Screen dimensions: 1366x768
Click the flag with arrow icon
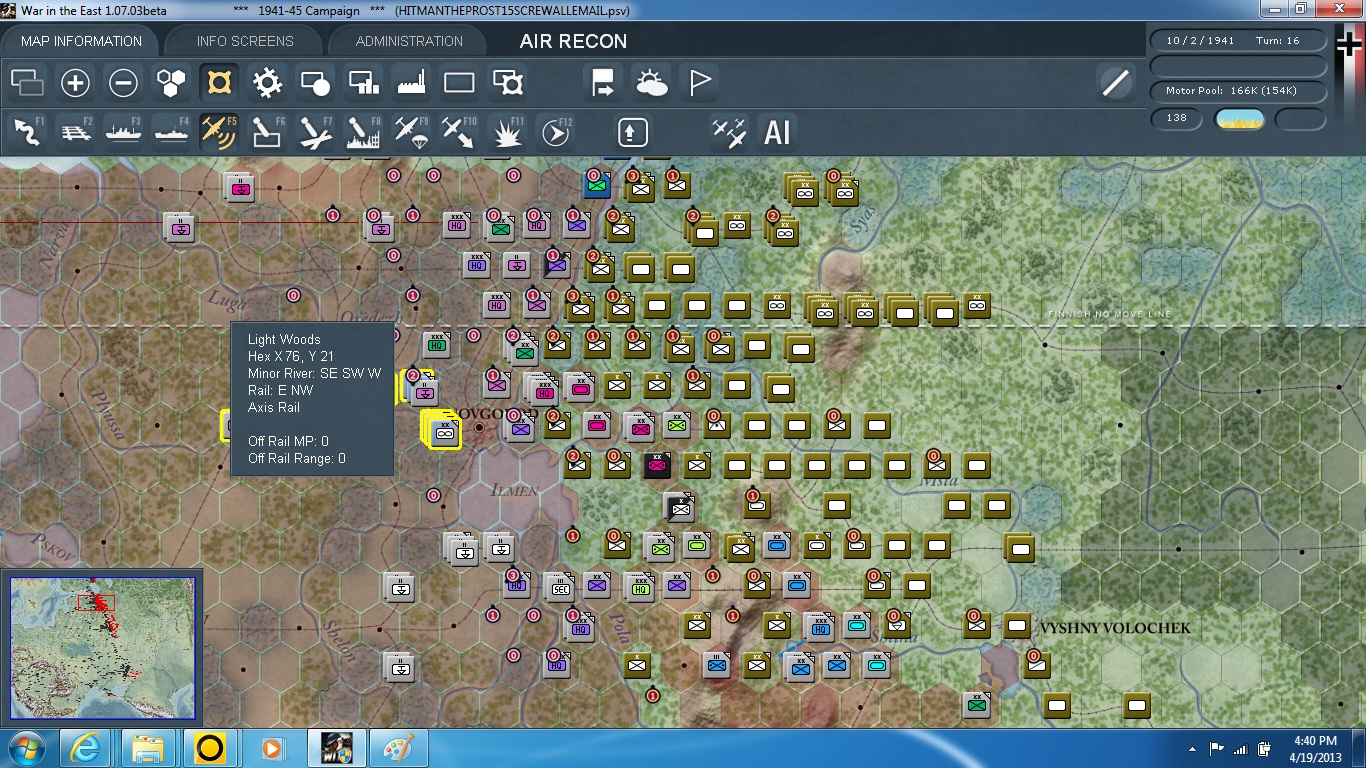click(x=603, y=83)
